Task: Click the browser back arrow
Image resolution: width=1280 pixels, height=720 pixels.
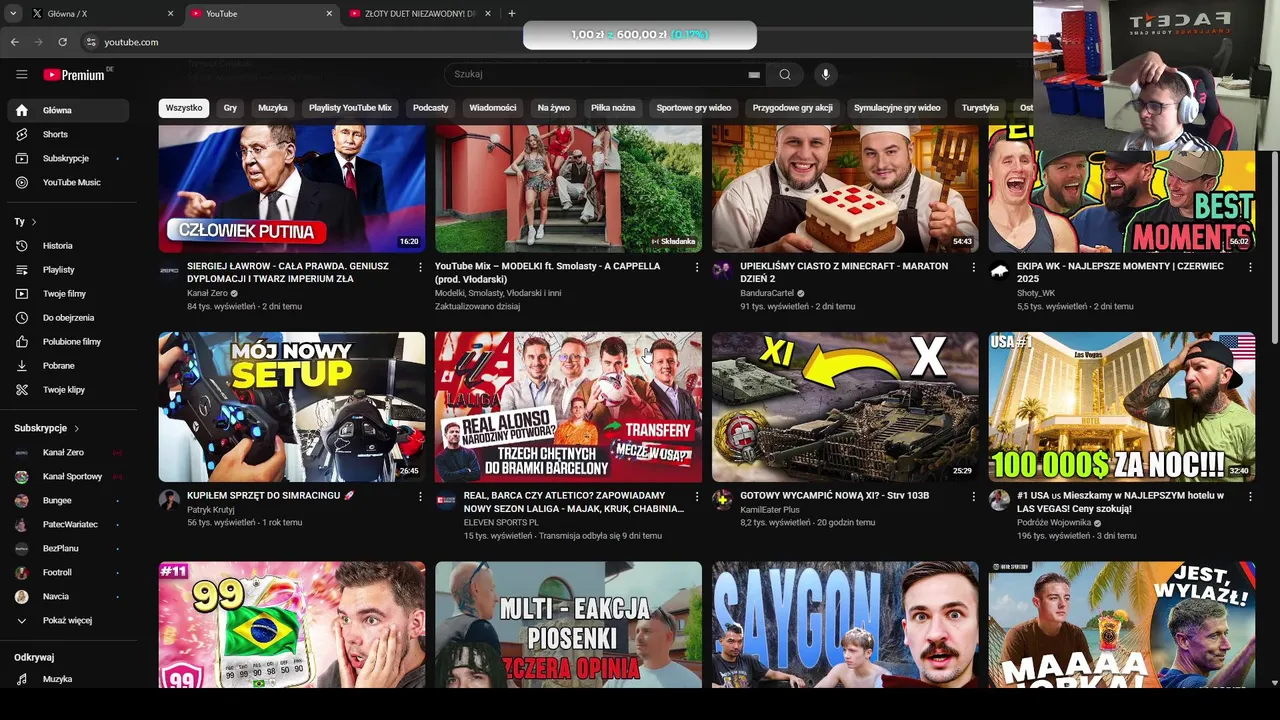Action: click(x=14, y=42)
